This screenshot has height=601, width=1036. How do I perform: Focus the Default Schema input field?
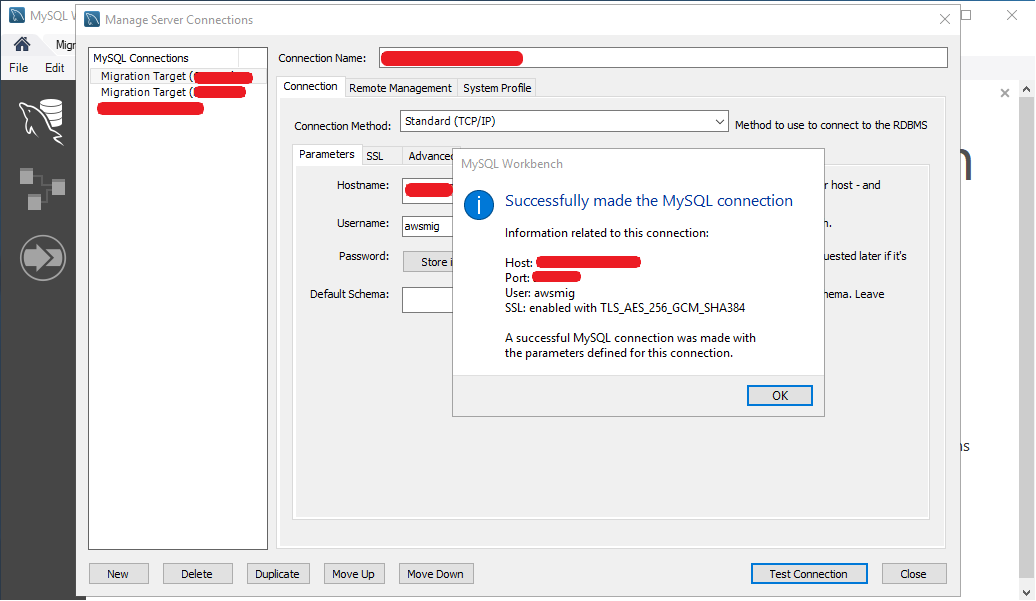427,300
